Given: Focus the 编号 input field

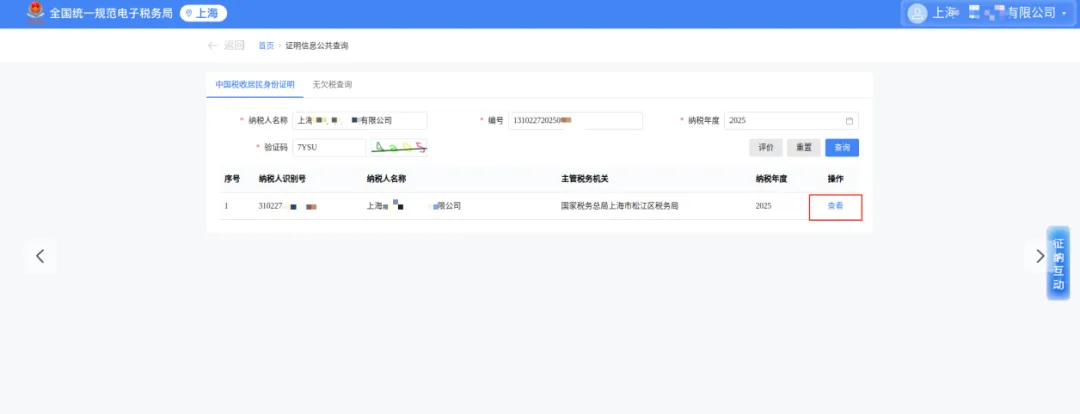Looking at the screenshot, I should tap(575, 121).
